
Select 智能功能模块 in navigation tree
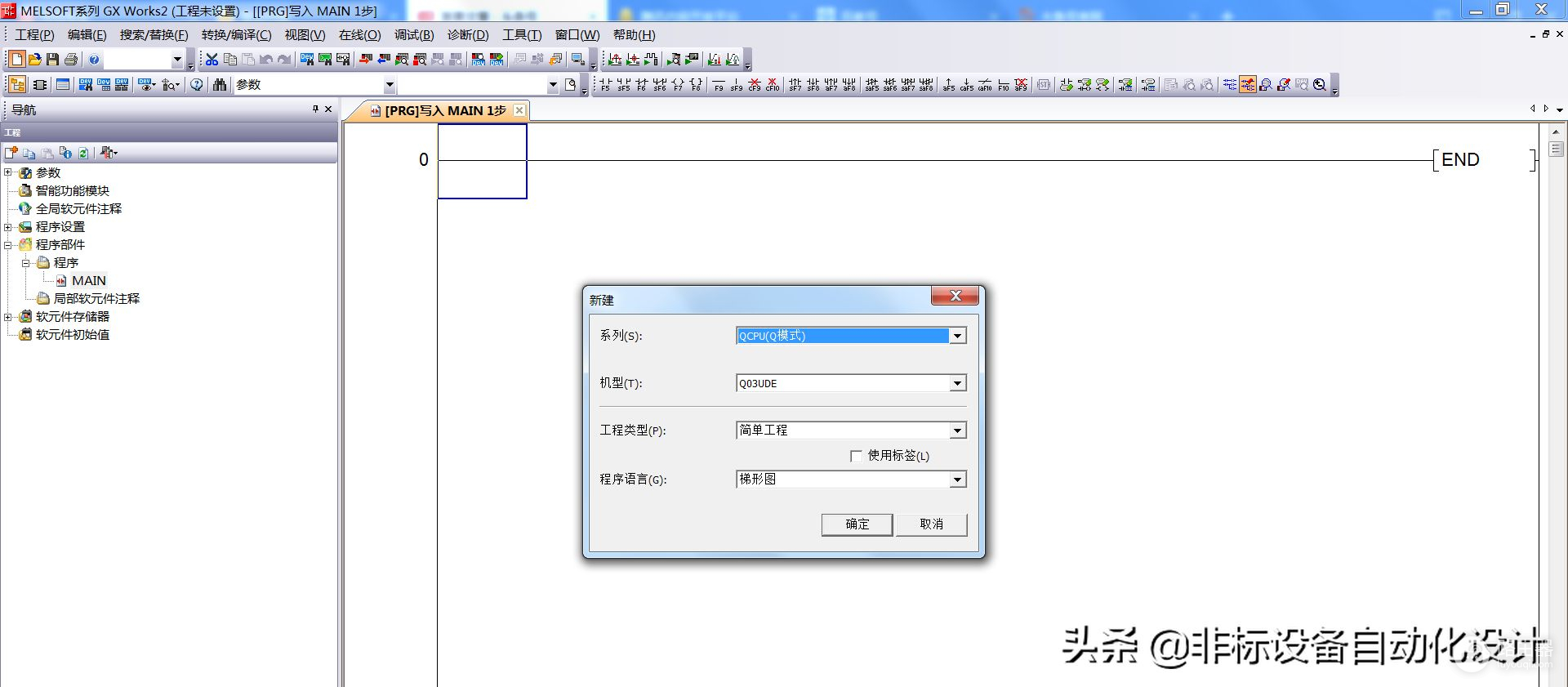click(x=73, y=190)
